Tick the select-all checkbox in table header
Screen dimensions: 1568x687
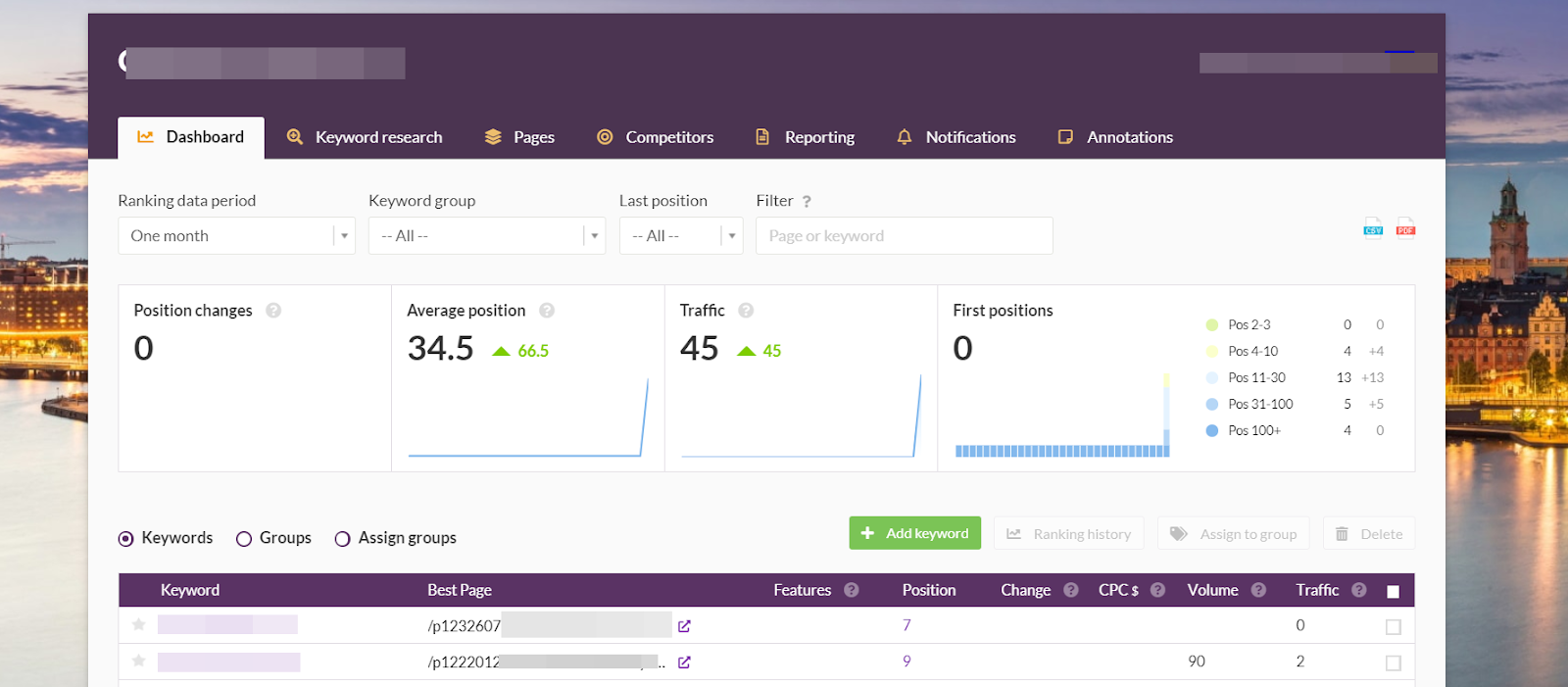click(x=1393, y=591)
